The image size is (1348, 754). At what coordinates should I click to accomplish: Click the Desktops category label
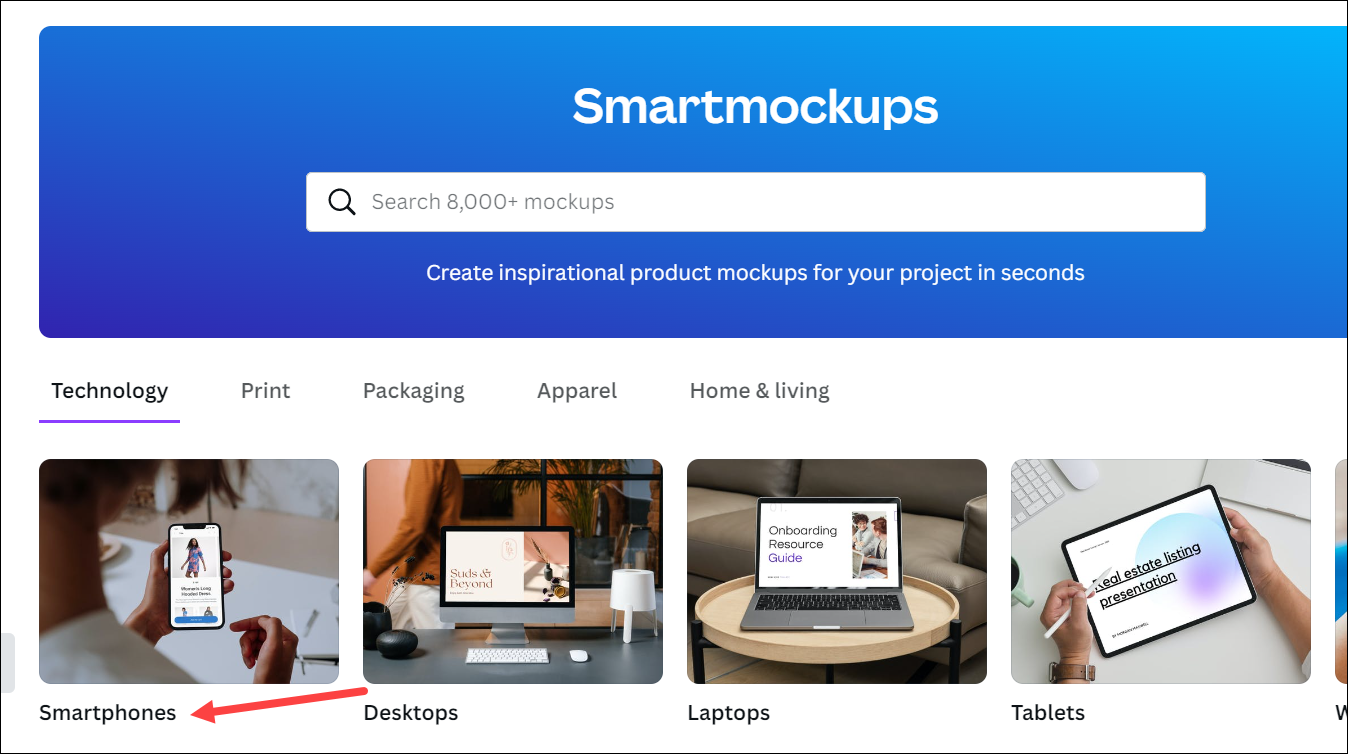click(x=411, y=713)
